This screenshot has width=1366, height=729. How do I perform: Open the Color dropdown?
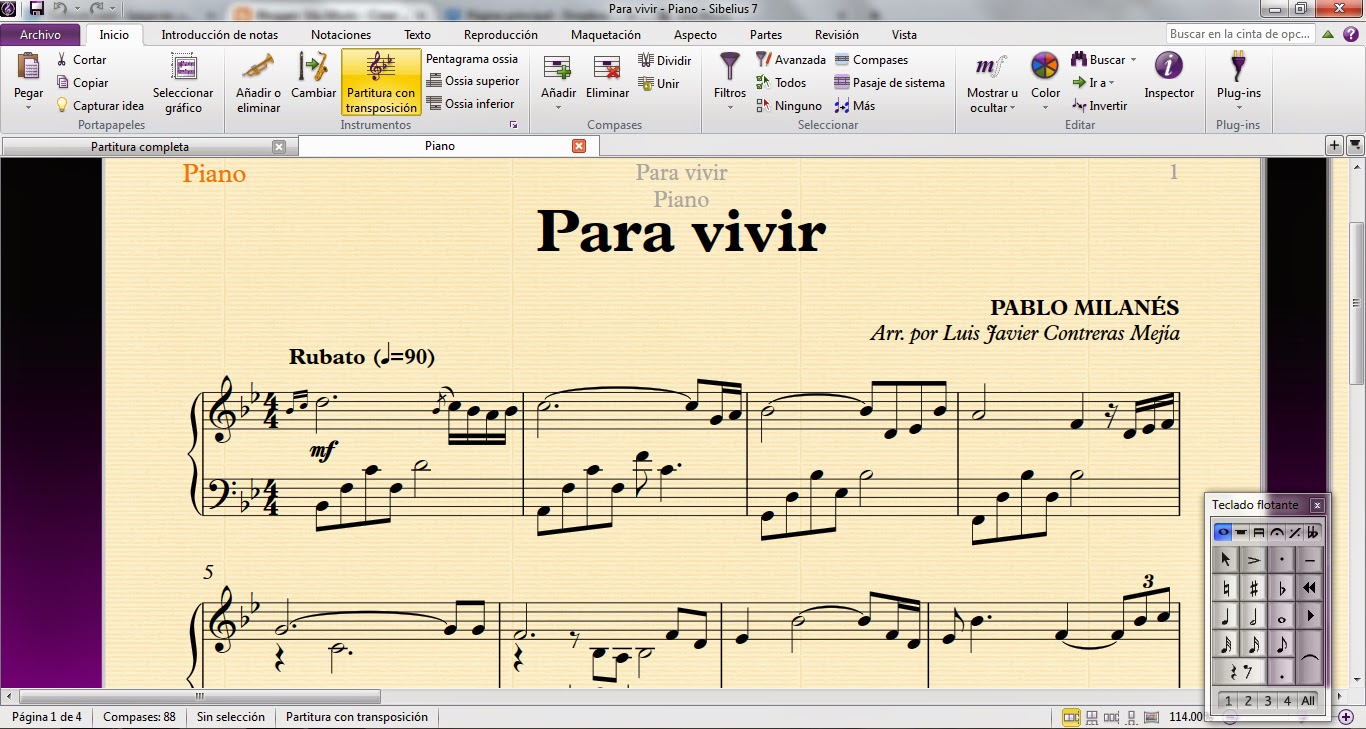[x=1045, y=106]
